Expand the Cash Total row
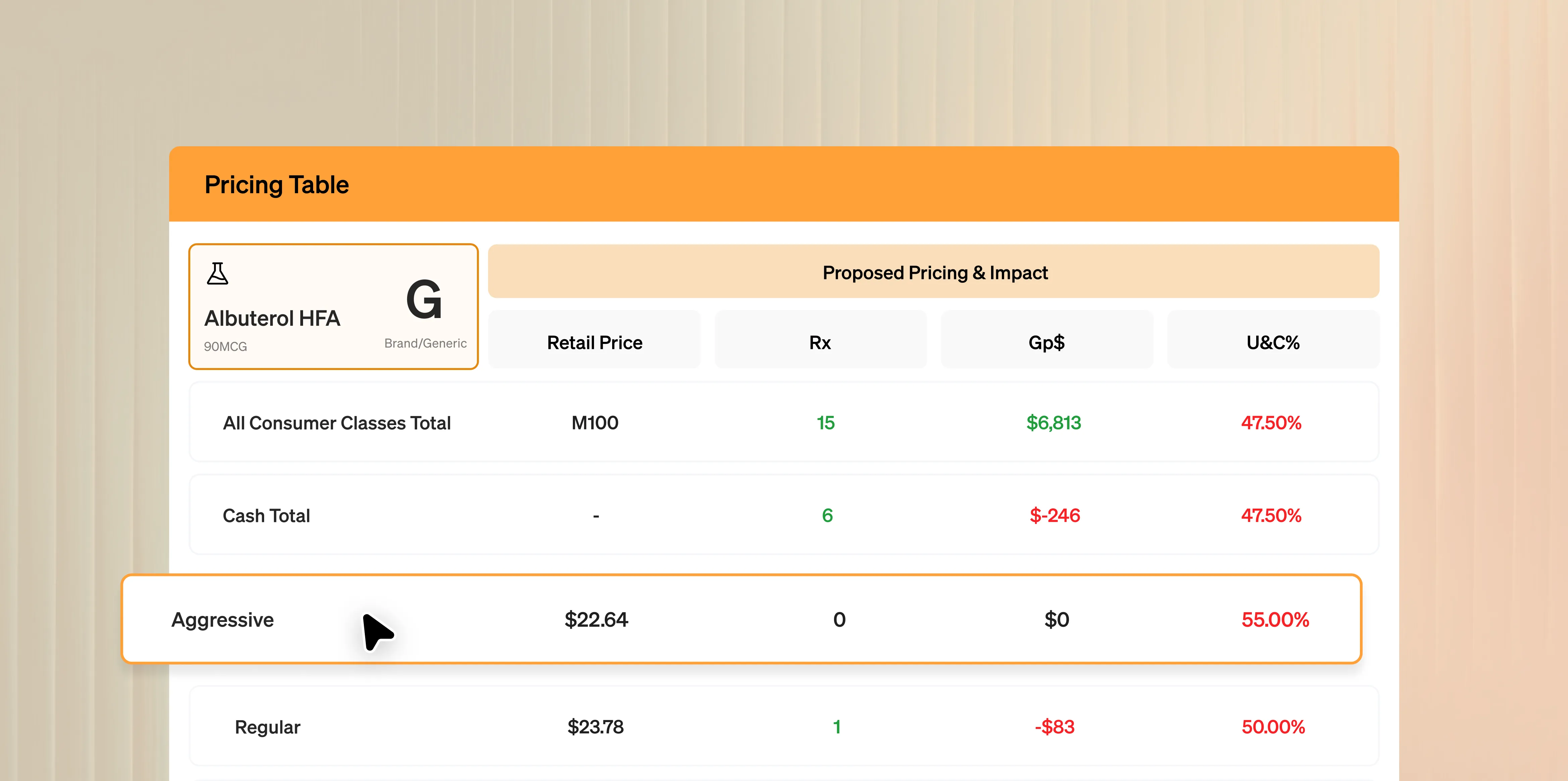 [266, 516]
